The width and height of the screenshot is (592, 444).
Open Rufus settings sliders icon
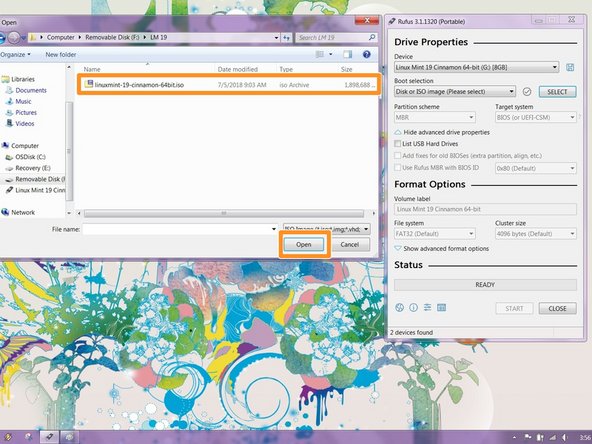(427, 308)
